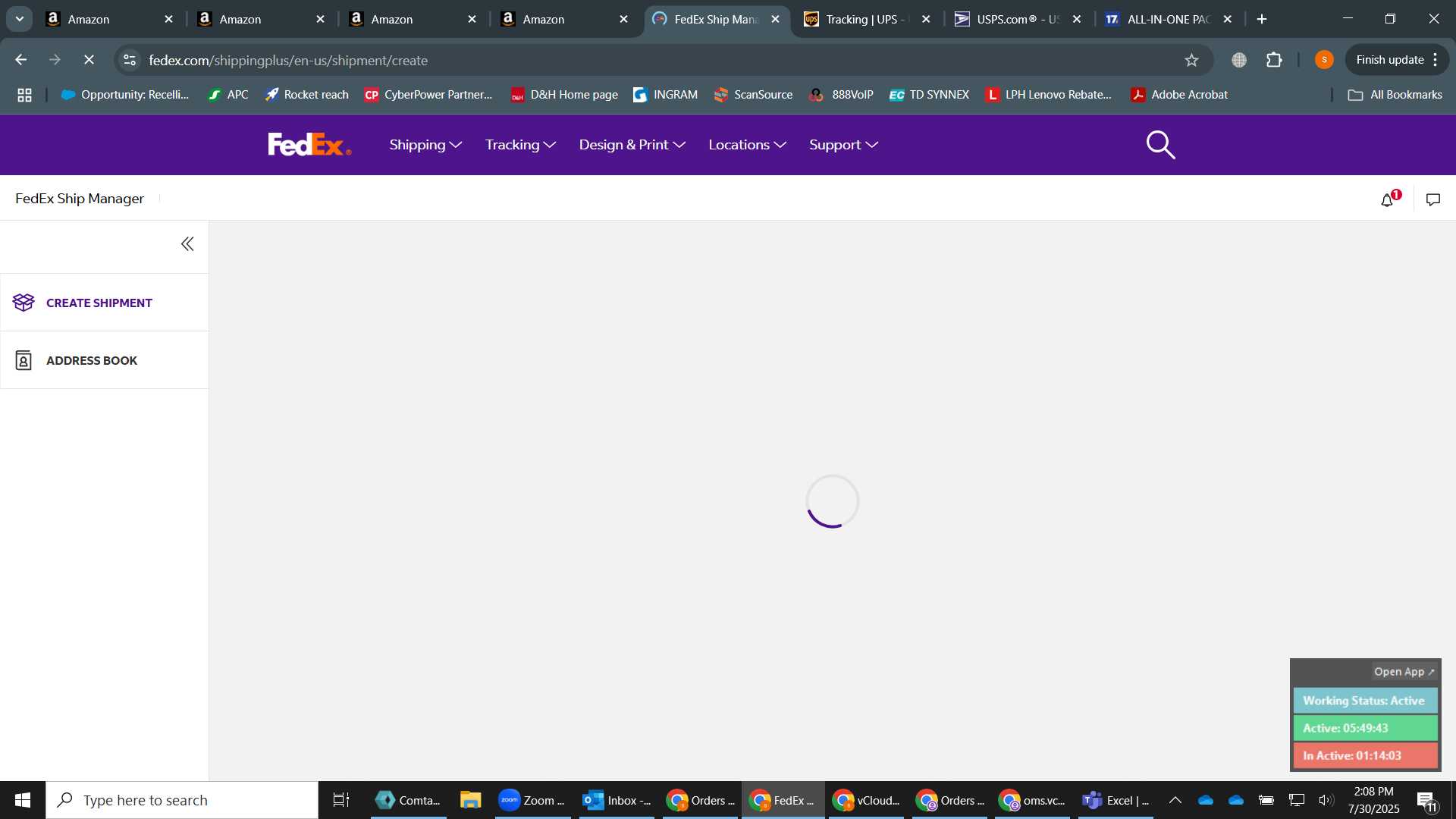Open the TD SYNNEX bookmark
This screenshot has height=819, width=1456.
[x=929, y=95]
